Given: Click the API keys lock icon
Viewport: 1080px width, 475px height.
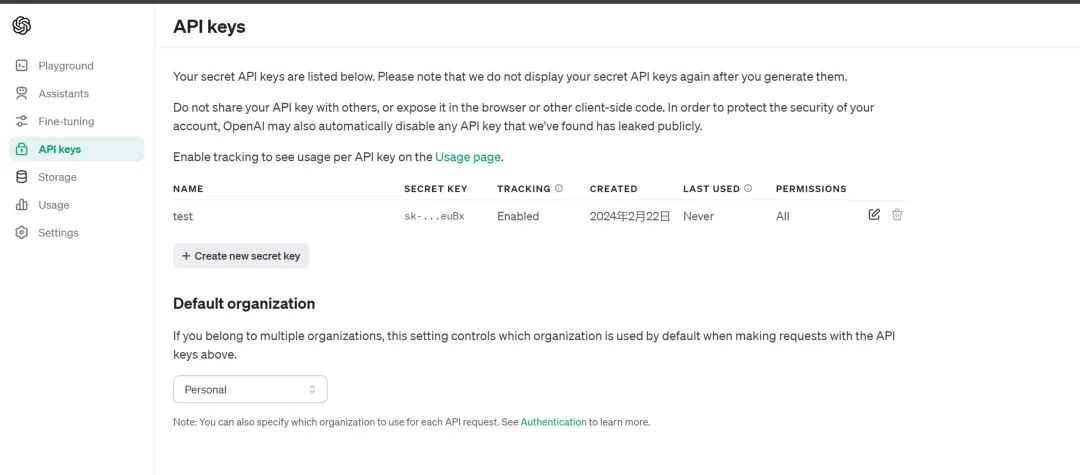Looking at the screenshot, I should (22, 149).
